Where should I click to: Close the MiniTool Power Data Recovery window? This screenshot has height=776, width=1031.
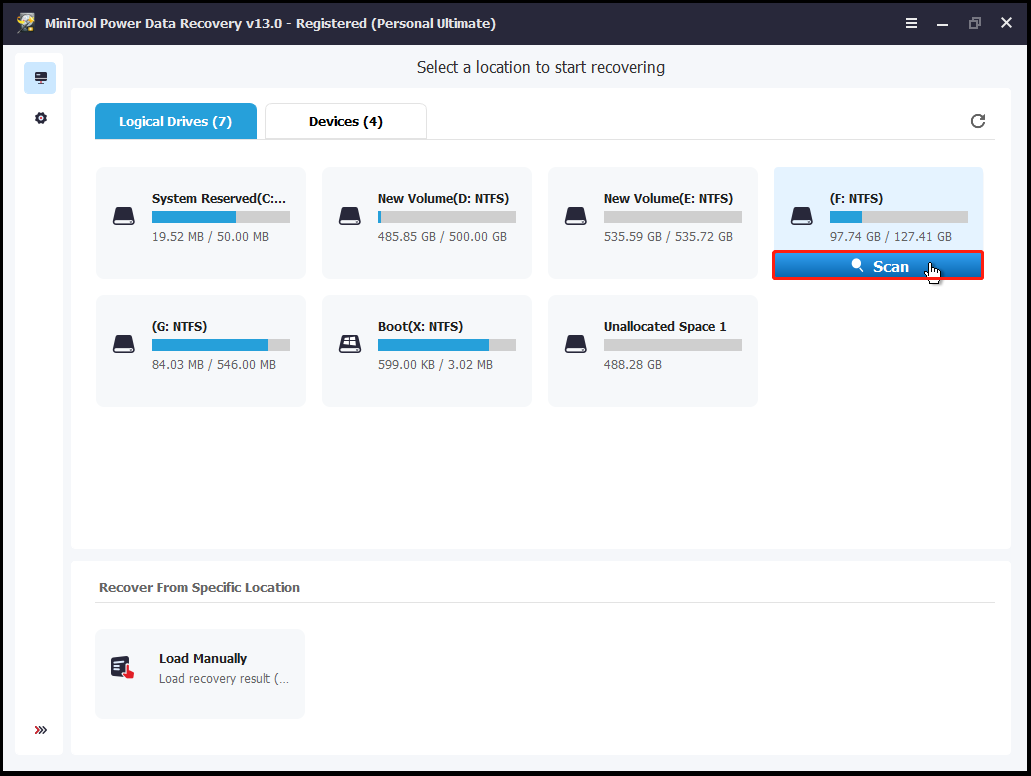[x=1006, y=23]
